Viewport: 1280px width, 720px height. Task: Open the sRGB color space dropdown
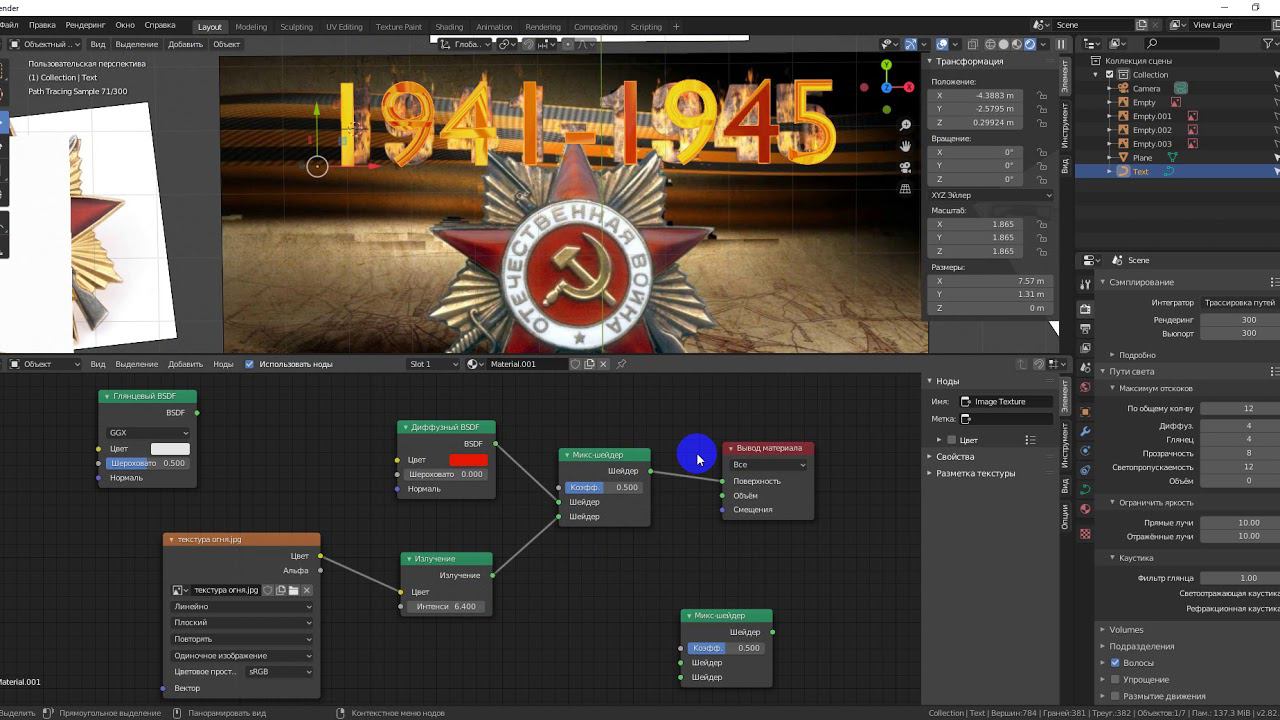coord(279,672)
